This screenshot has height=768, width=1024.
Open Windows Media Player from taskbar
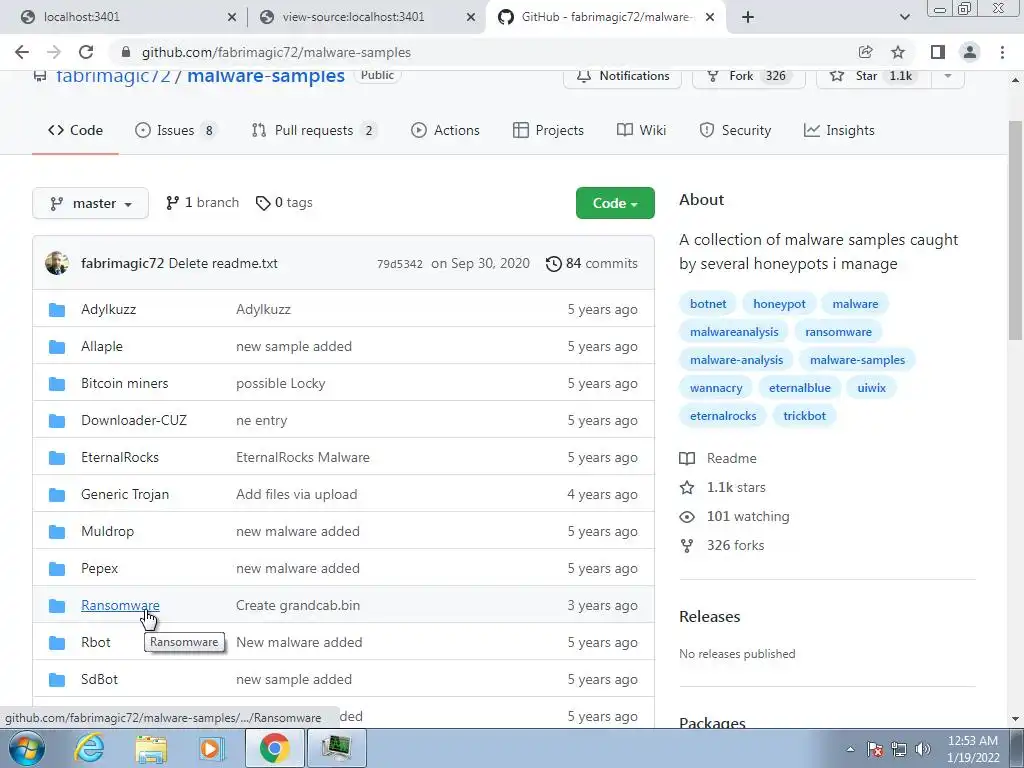tap(212, 748)
